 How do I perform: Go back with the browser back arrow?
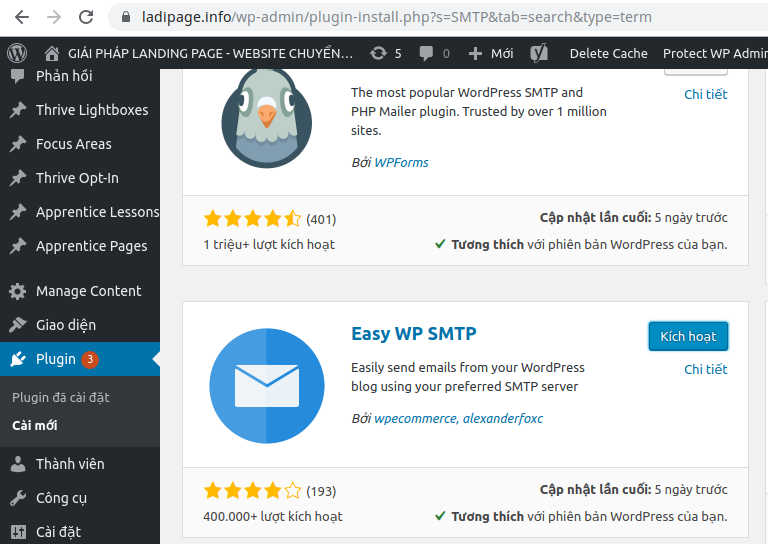coord(22,17)
